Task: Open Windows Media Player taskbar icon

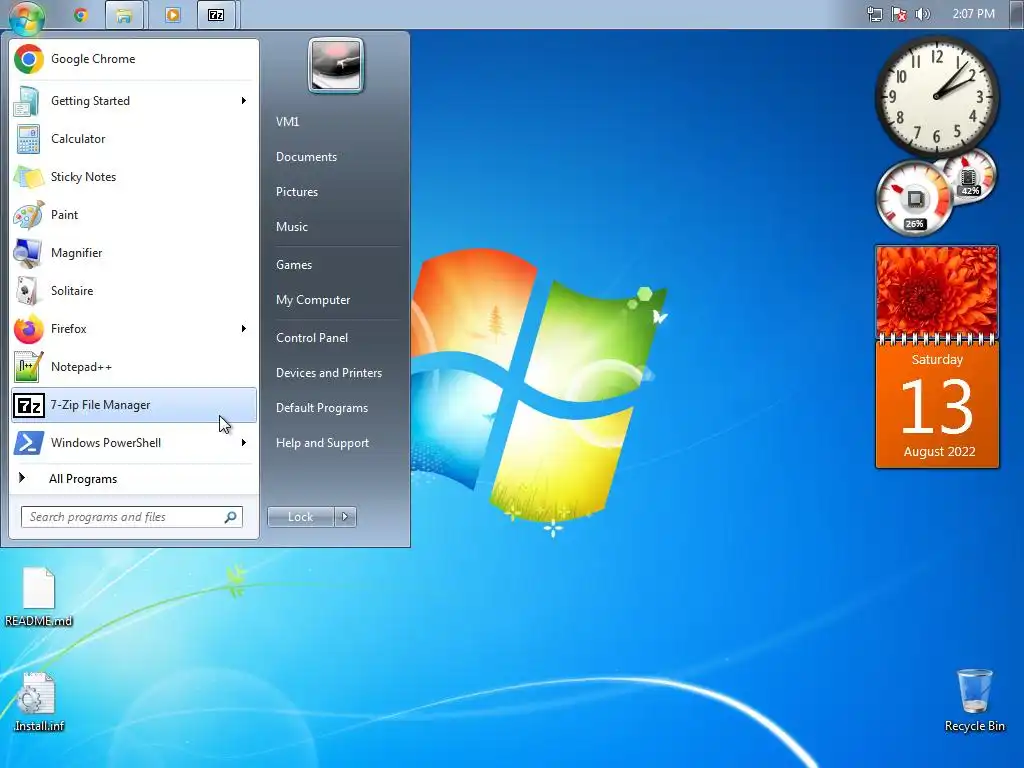Action: 172,14
